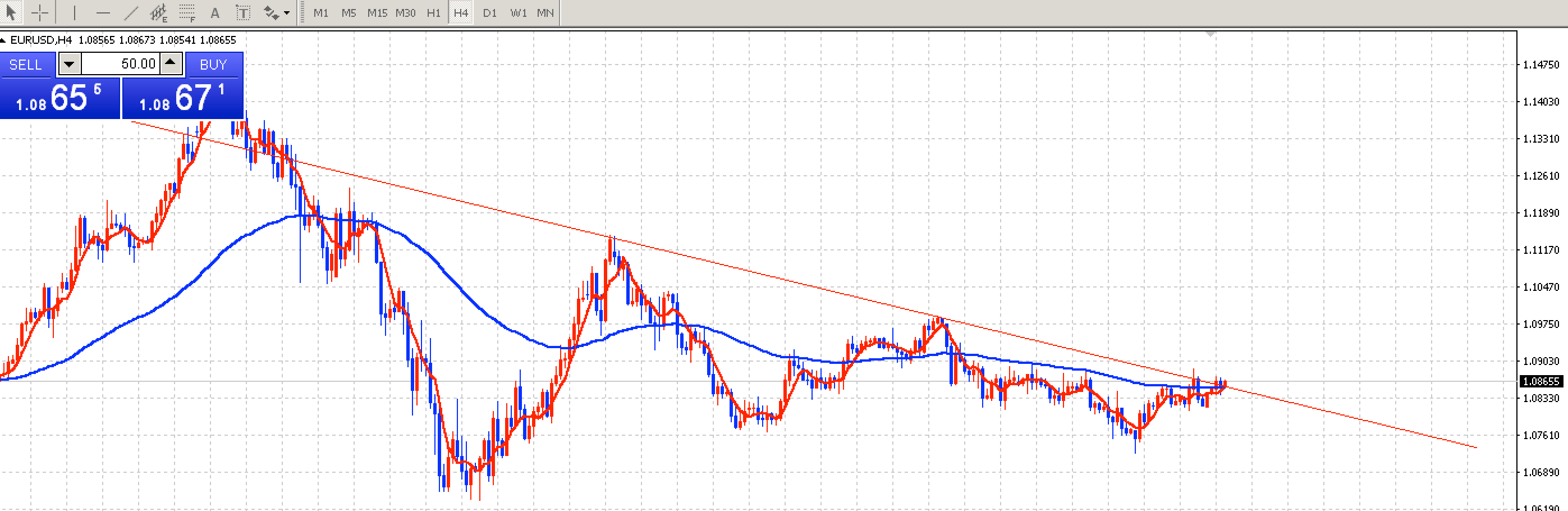The height and width of the screenshot is (511, 1568).
Task: Click the 1.14030 price scale label
Action: click(x=1541, y=102)
